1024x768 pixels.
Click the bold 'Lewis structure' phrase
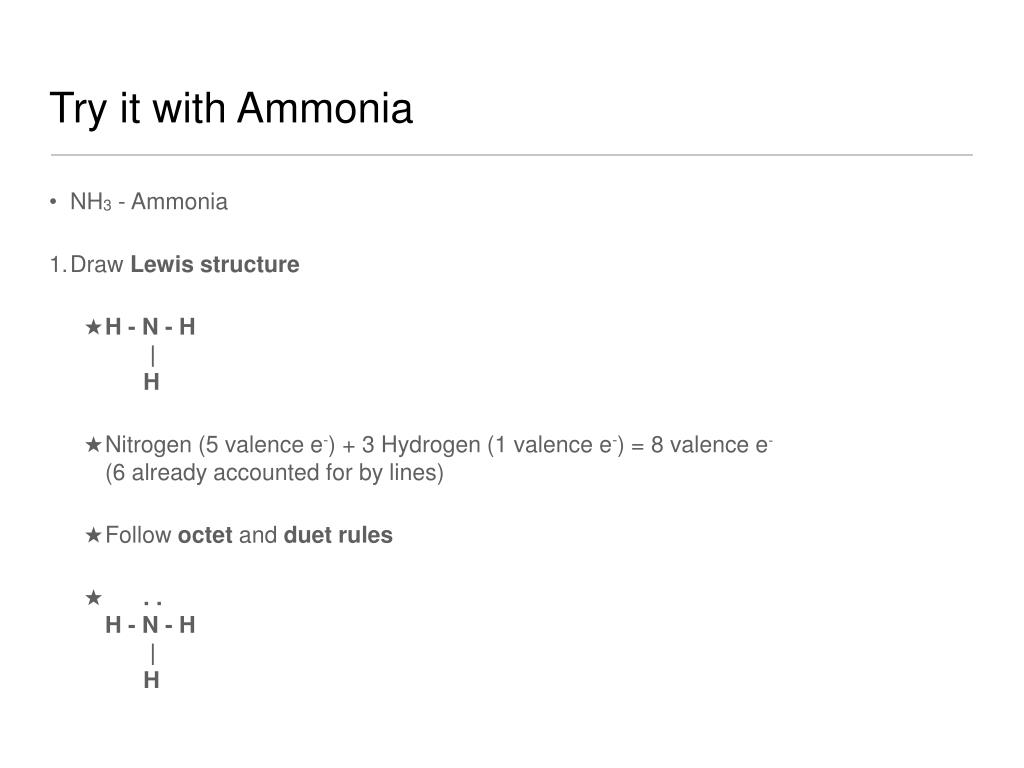[x=215, y=264]
